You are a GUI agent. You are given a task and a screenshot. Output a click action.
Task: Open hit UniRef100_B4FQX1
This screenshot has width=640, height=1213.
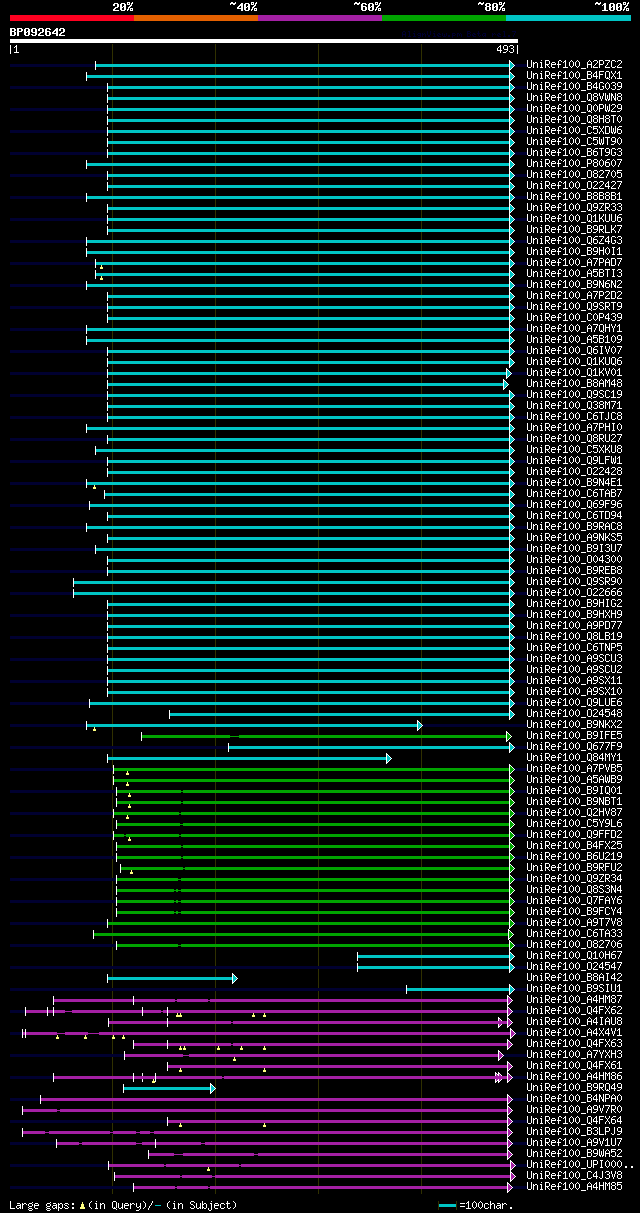pyautogui.click(x=574, y=75)
